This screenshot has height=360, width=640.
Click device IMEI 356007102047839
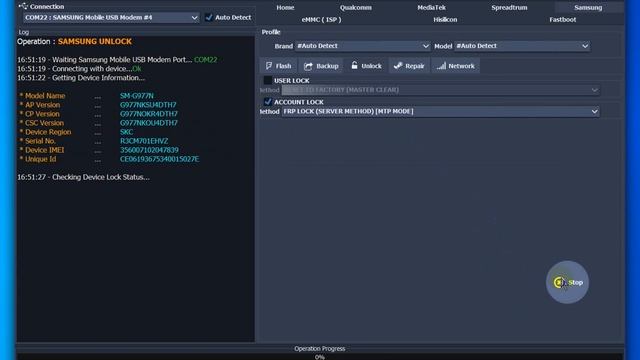[149, 150]
